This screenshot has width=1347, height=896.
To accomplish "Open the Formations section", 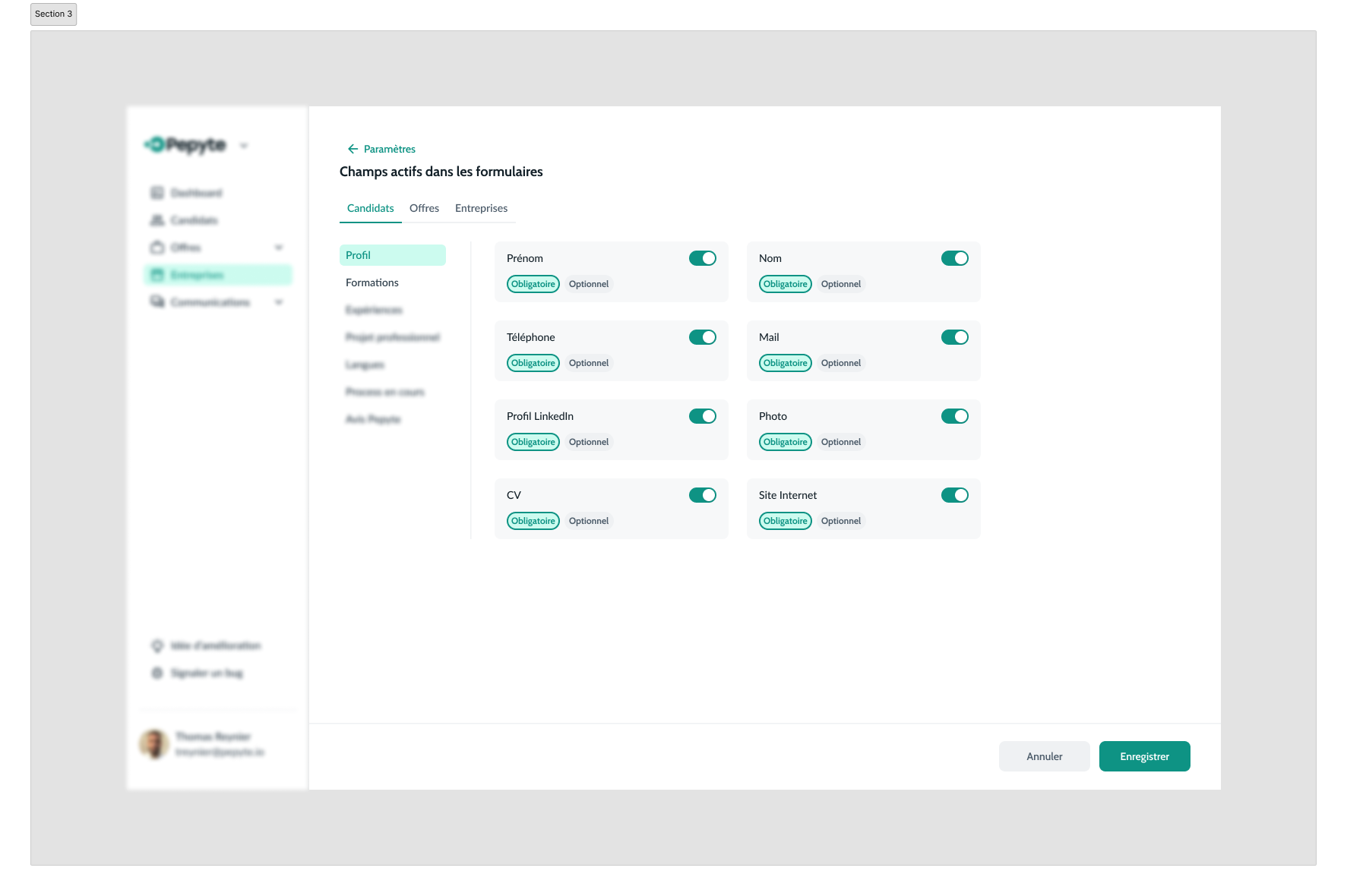I will coord(372,282).
